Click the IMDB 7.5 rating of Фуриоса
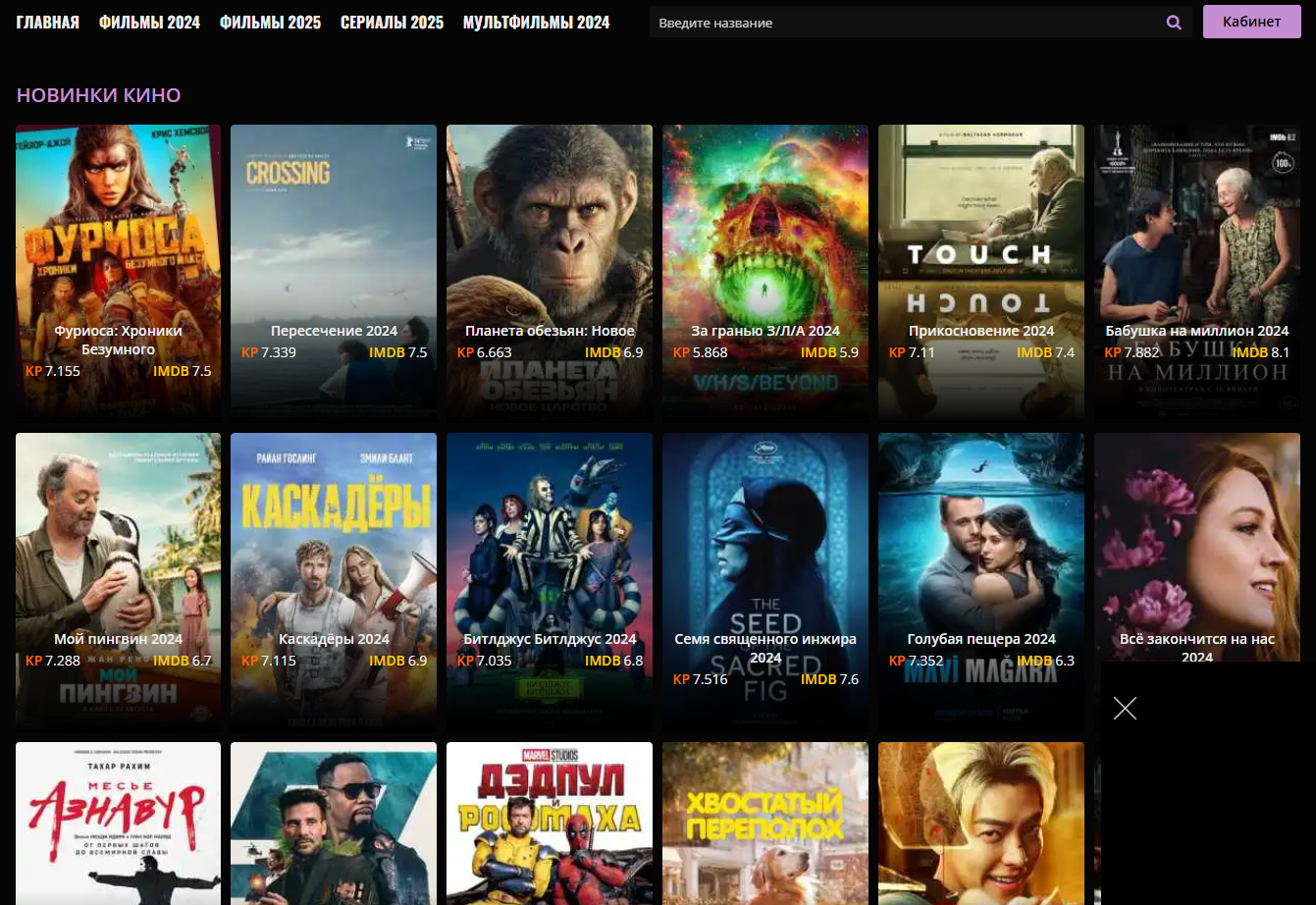 pos(183,371)
